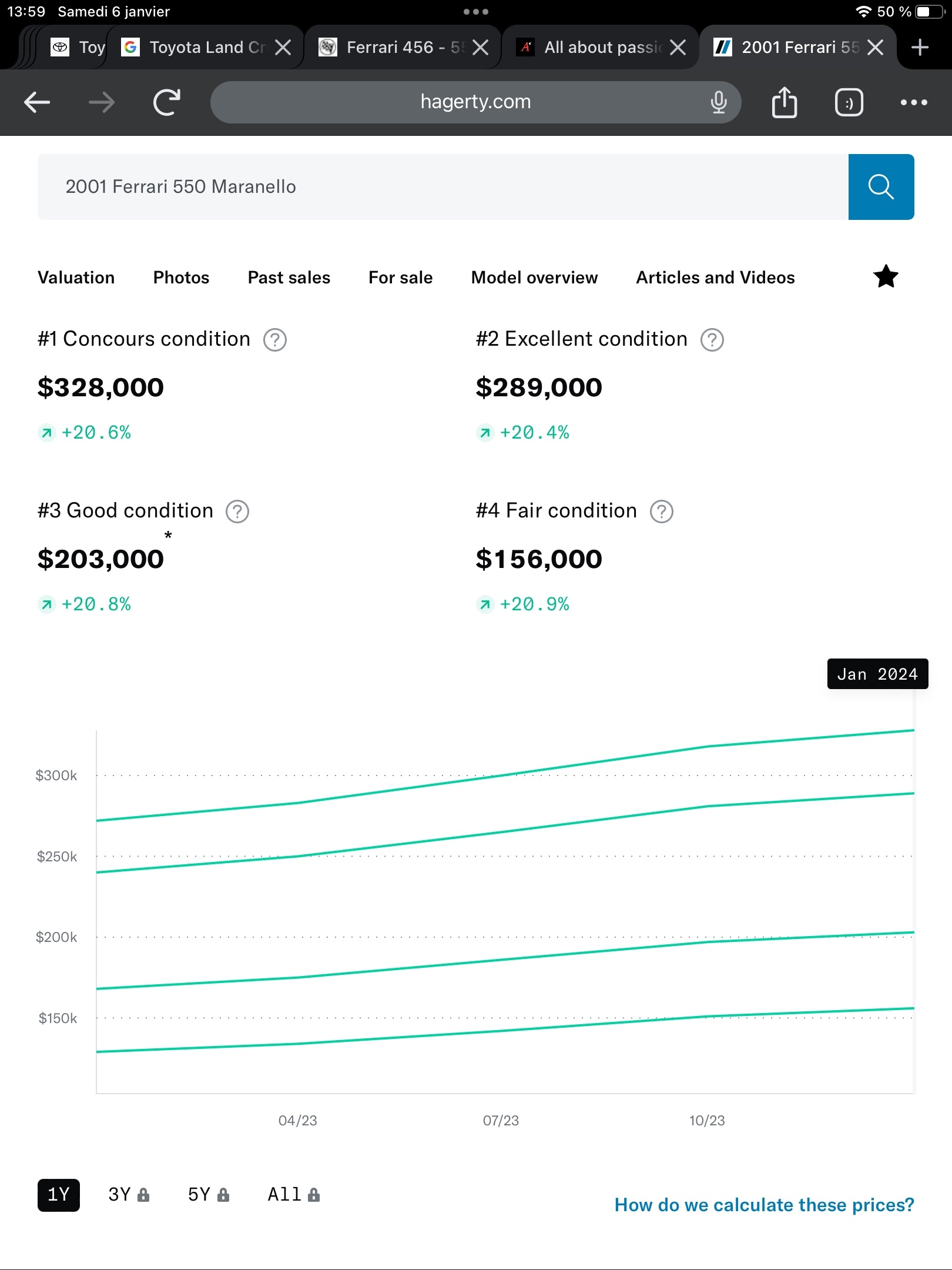Open the Past sales section tab
The width and height of the screenshot is (952, 1270).
tap(289, 278)
